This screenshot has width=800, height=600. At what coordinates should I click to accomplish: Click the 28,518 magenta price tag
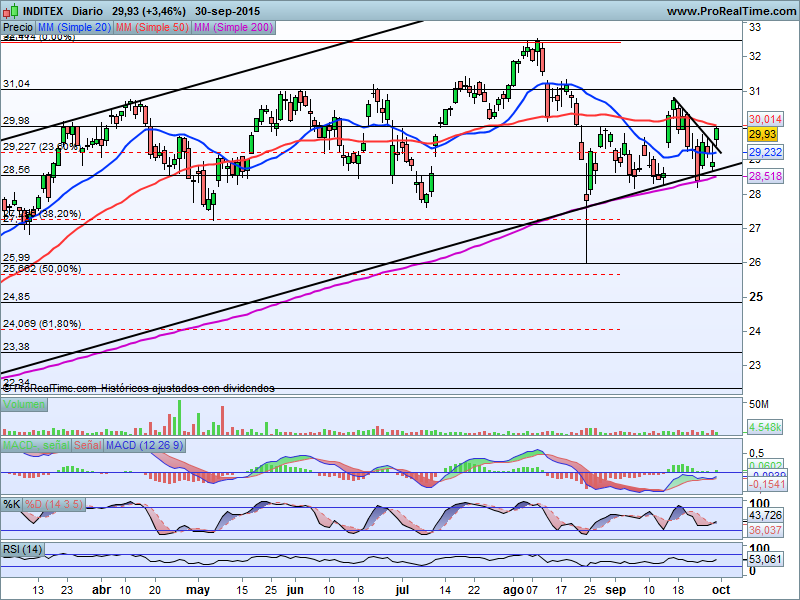point(765,177)
